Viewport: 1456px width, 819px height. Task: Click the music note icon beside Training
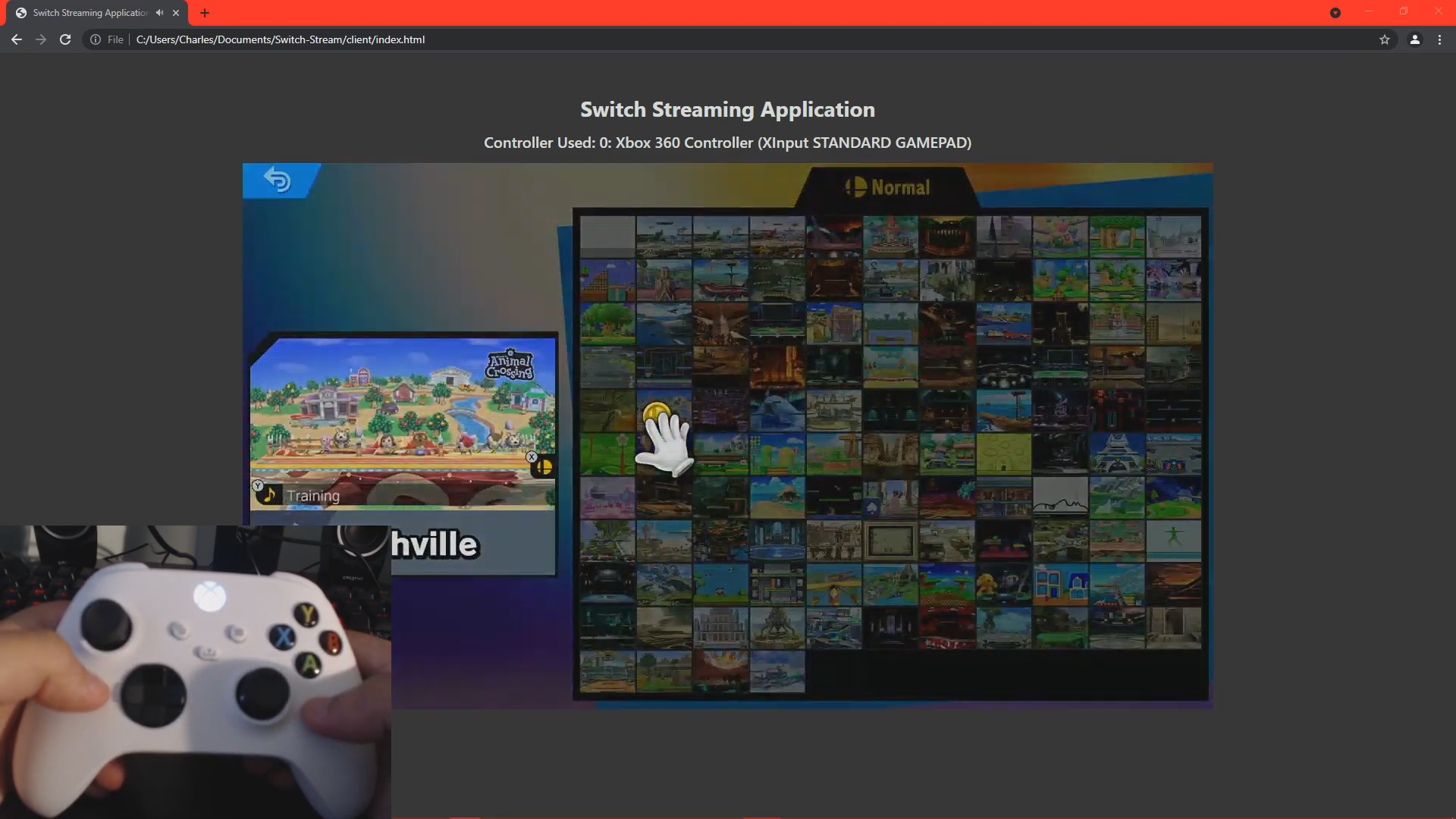tap(269, 496)
